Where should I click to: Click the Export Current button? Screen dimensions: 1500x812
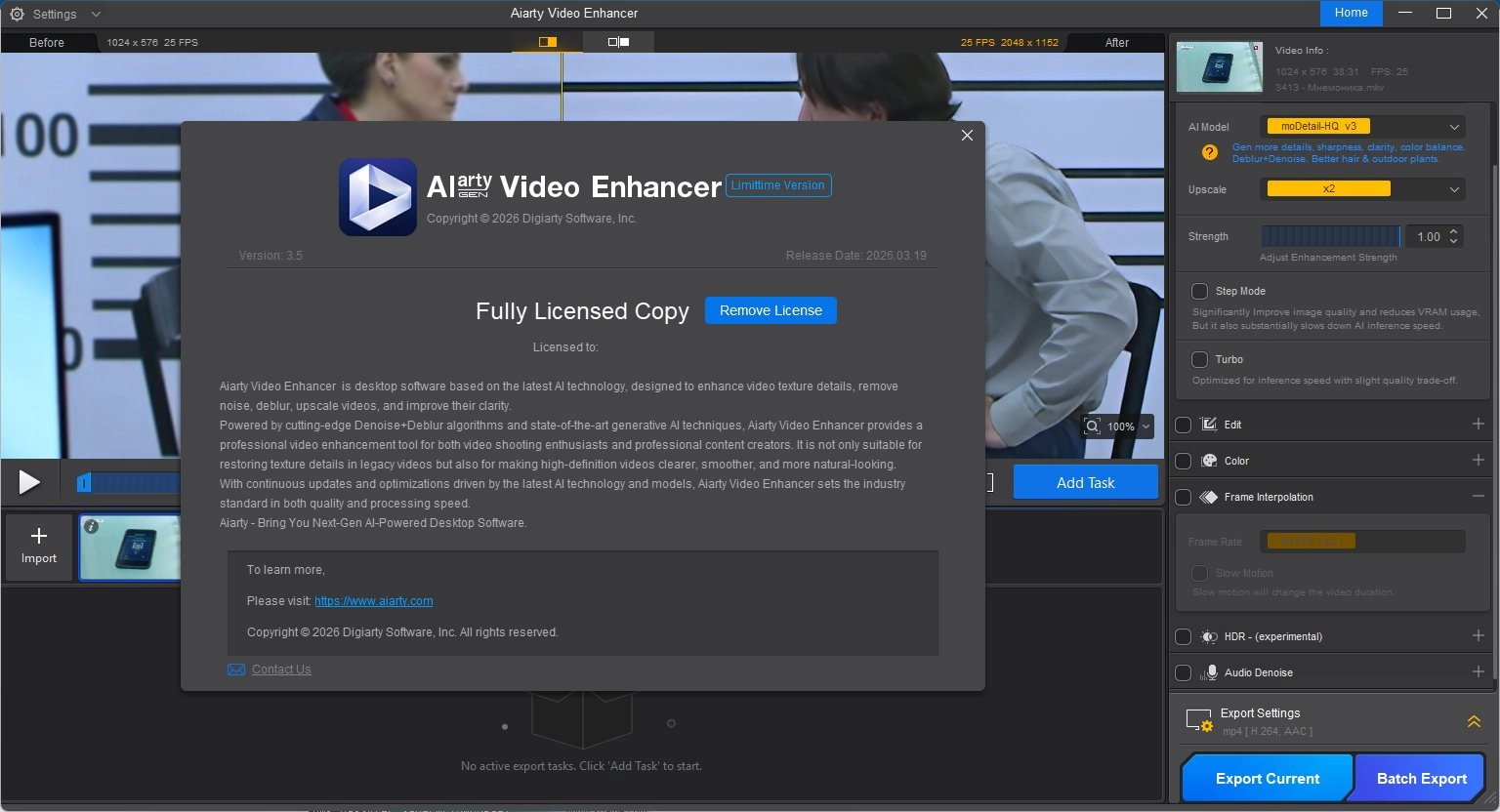pos(1267,778)
